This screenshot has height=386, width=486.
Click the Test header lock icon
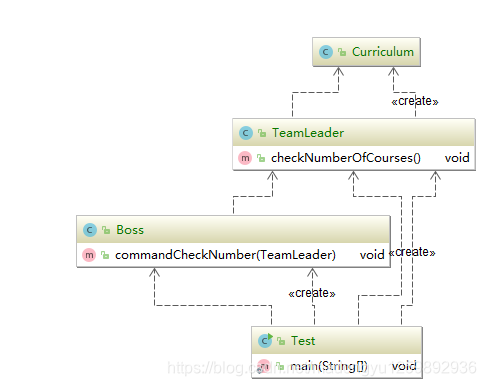(x=281, y=341)
